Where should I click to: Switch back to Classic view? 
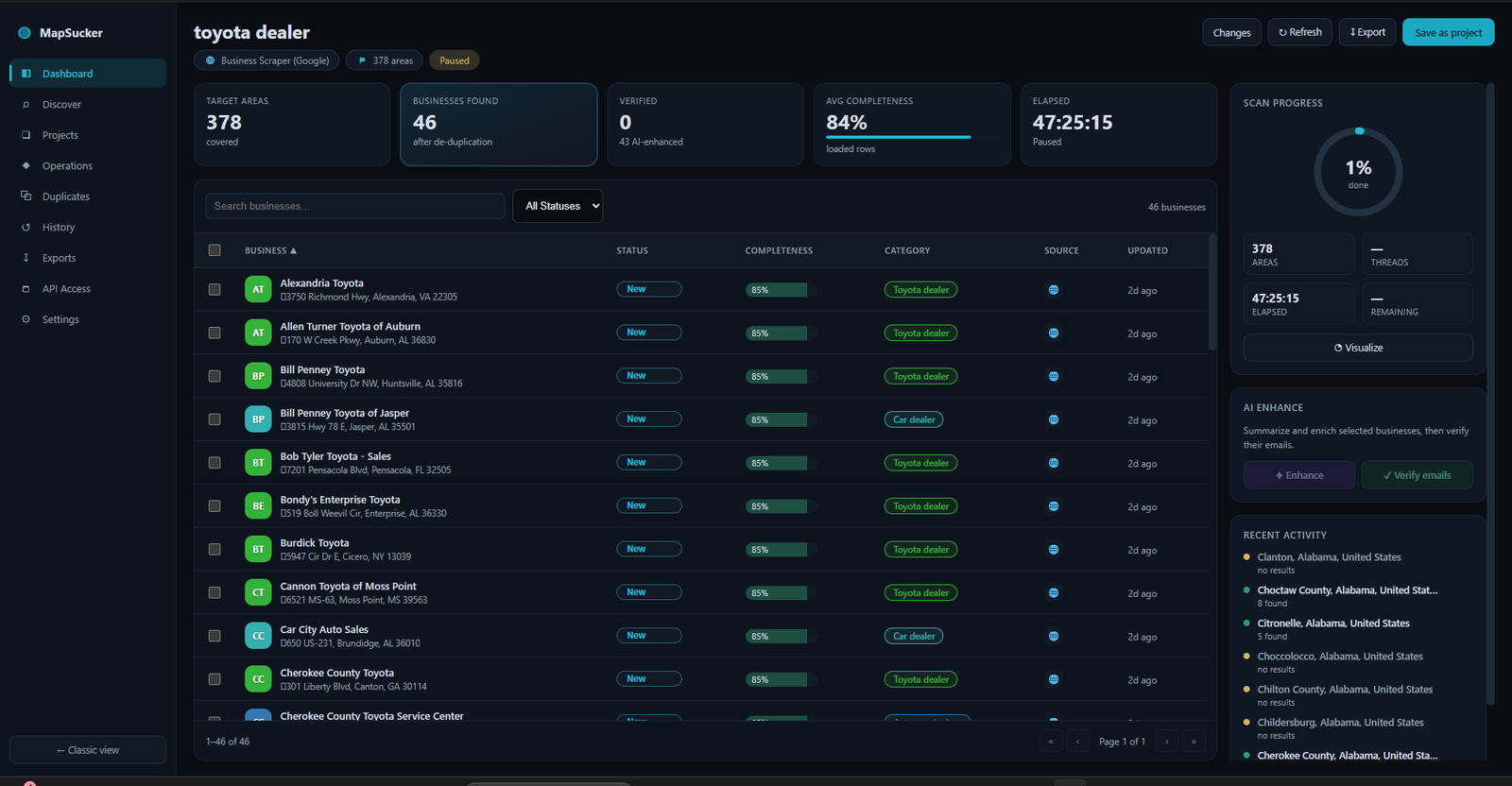88,750
